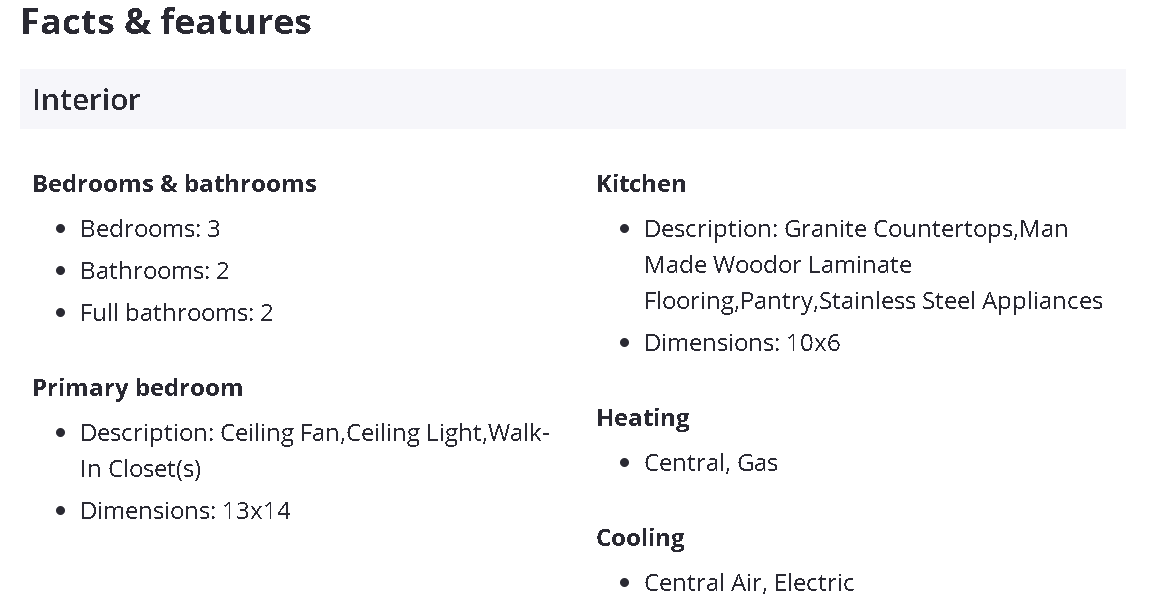Select the Granite Countertops text
Image resolution: width=1162 pixels, height=616 pixels.
[899, 229]
